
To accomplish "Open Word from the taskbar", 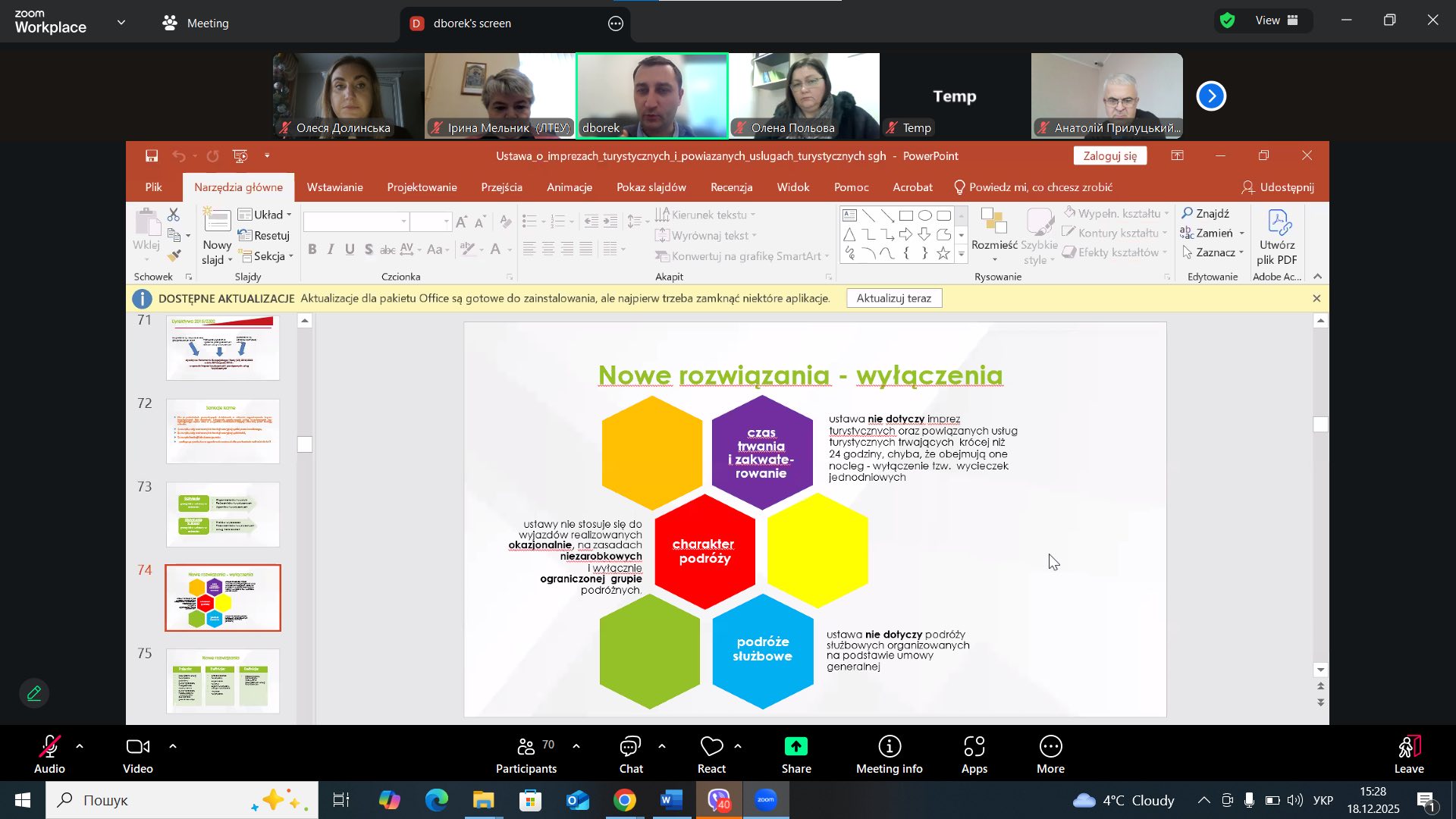I will point(671,800).
